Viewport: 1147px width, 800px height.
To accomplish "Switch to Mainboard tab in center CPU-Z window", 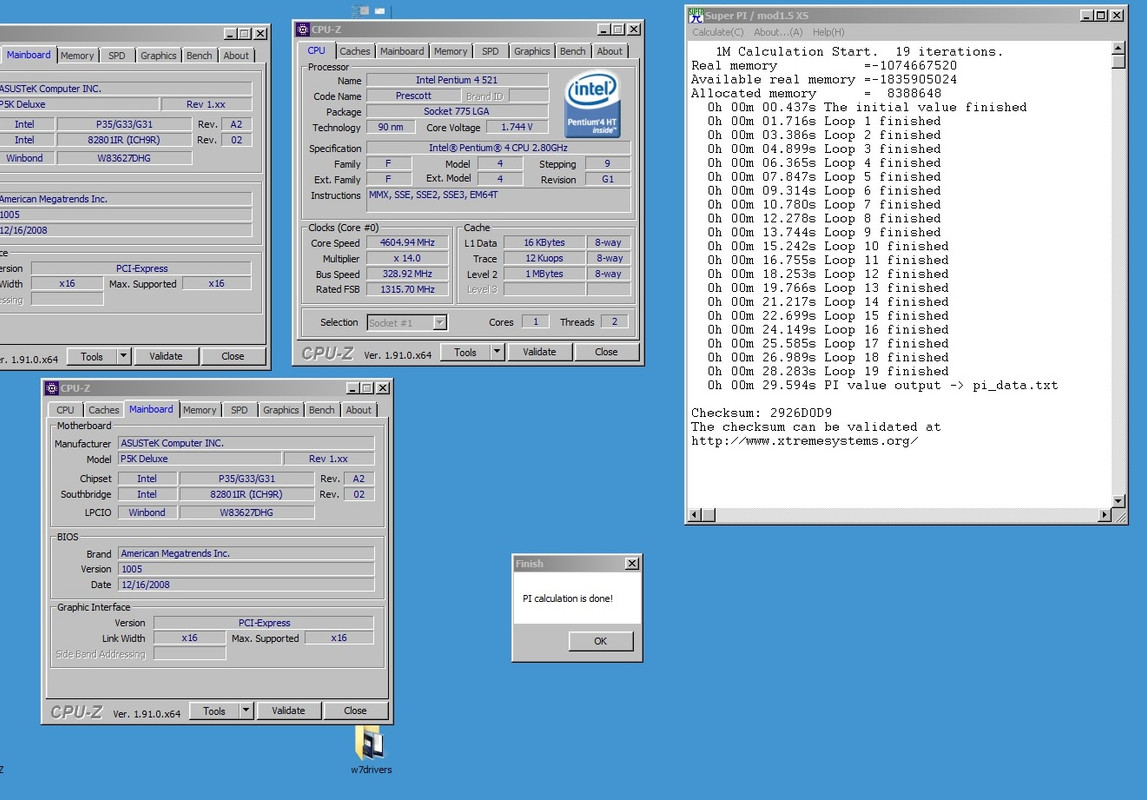I will click(402, 51).
